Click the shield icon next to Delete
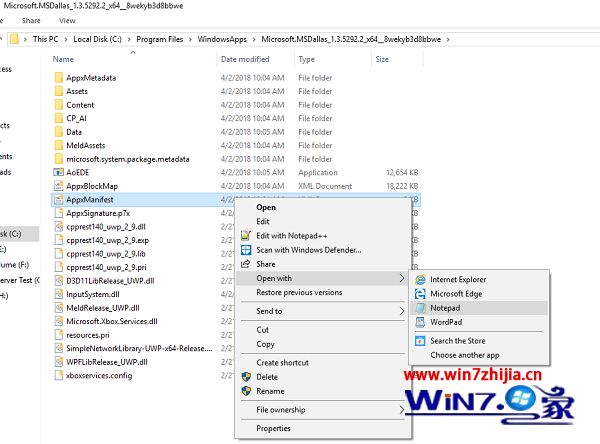Screen dimensions: 600x444 click(x=246, y=377)
